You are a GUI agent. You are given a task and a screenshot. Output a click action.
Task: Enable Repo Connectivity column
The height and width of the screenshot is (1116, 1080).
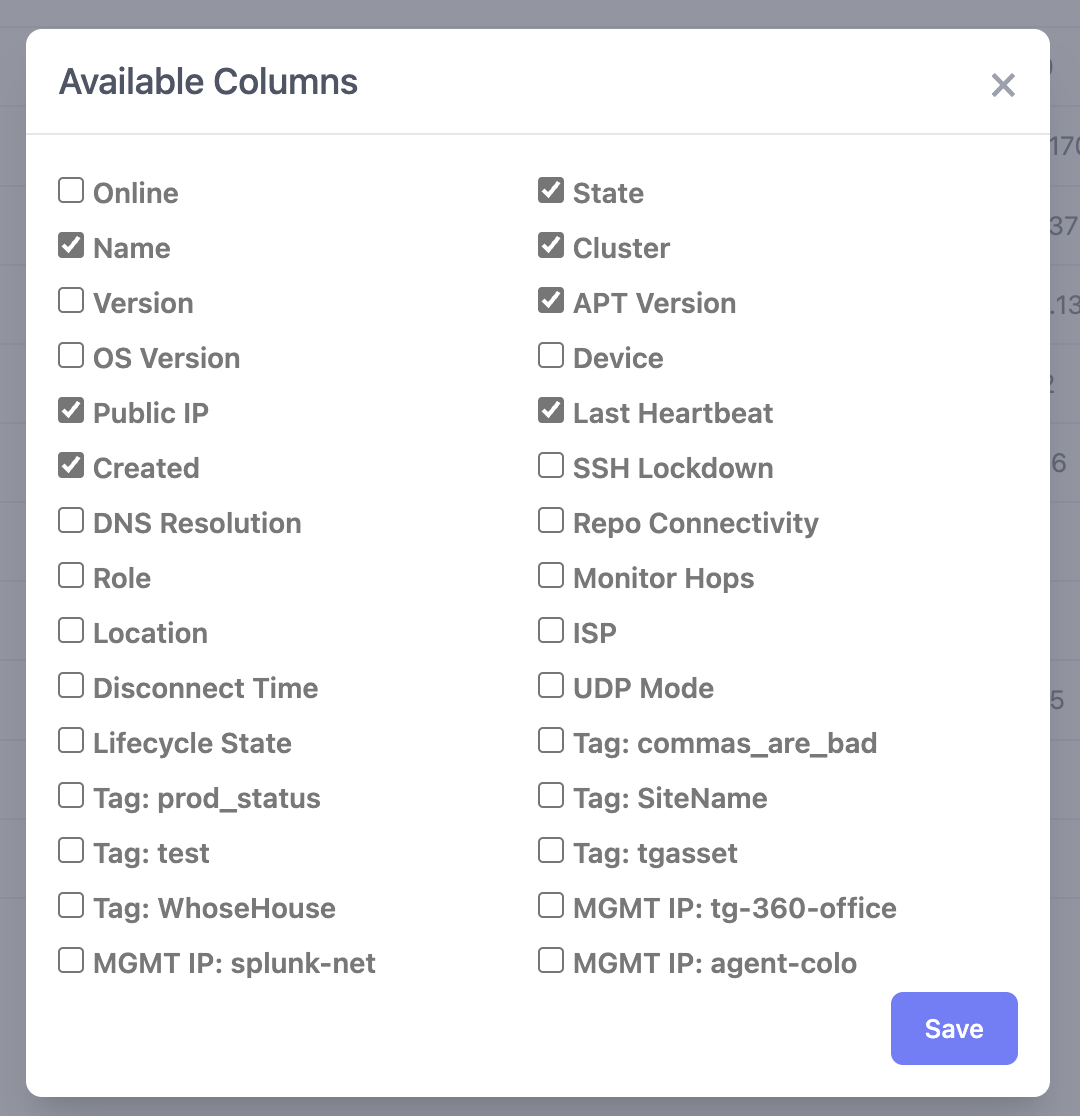coord(551,520)
